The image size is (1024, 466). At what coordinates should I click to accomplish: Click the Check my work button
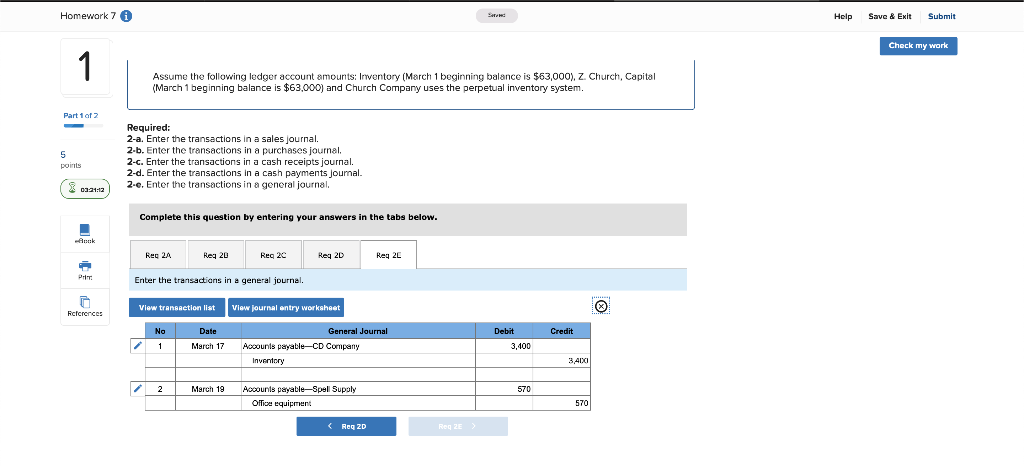pos(918,46)
